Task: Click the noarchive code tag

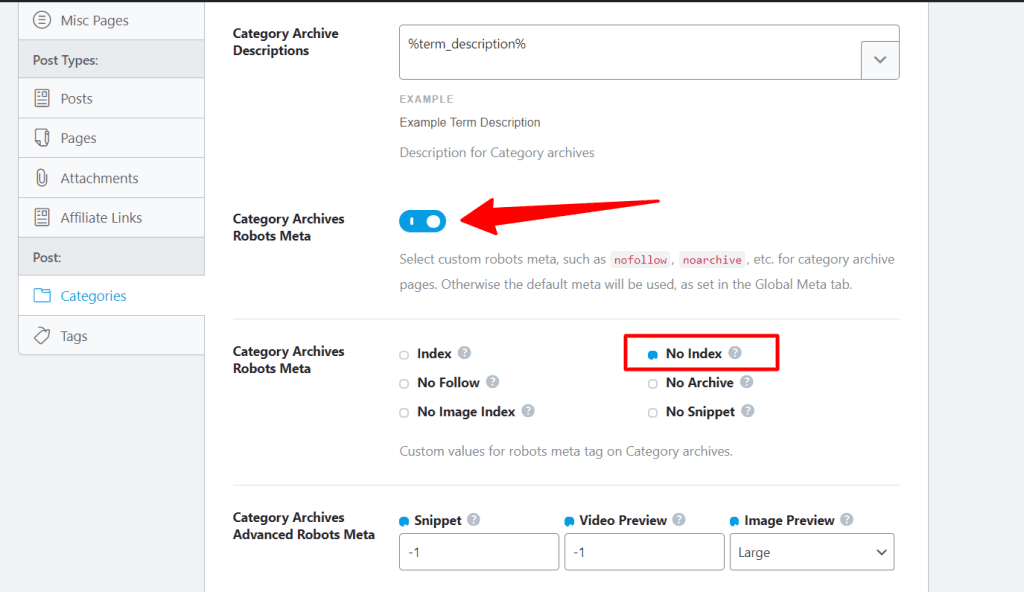Action: click(x=712, y=260)
